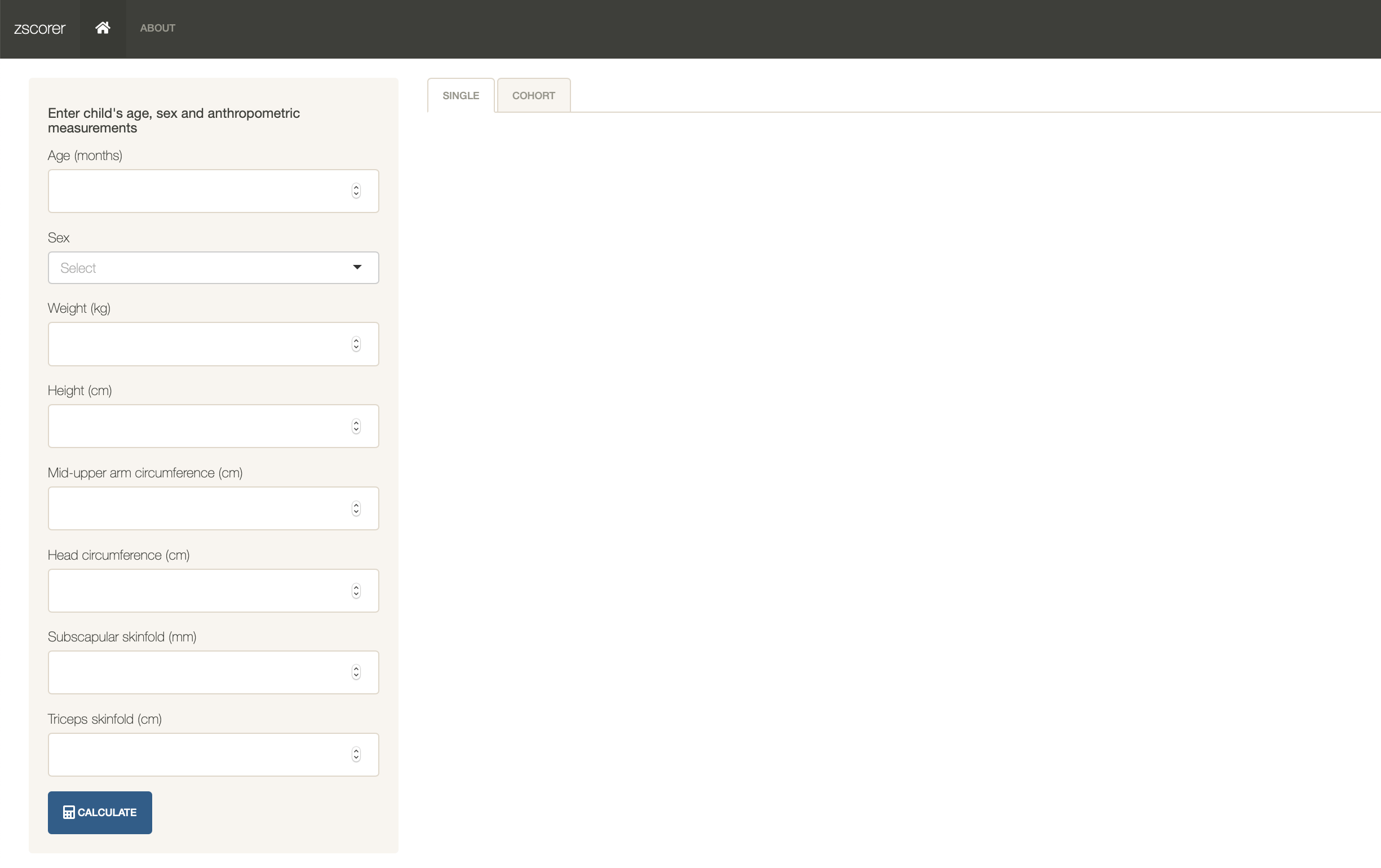Decrement the Triceps skinfold value

pos(356,758)
